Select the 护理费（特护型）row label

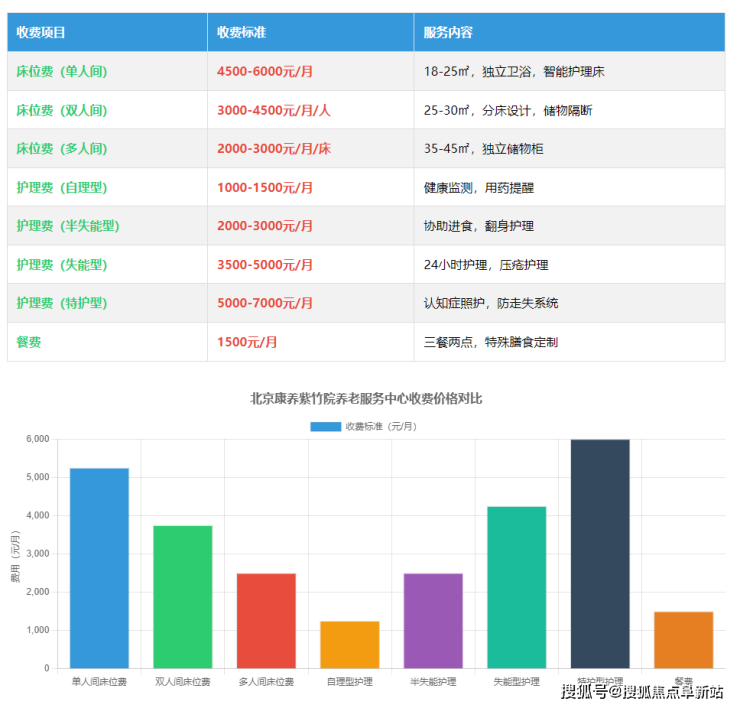pos(62,303)
